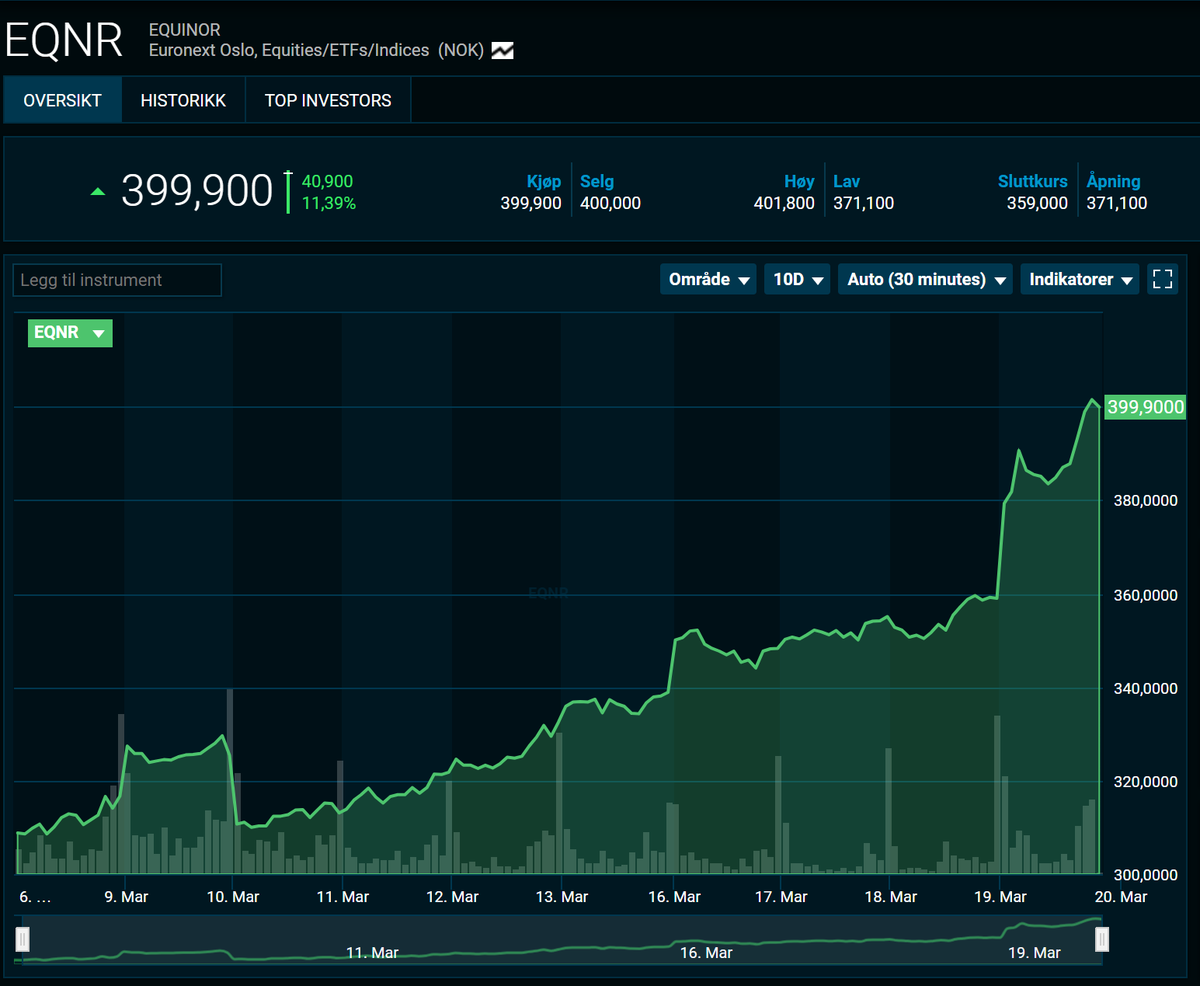Click the 10. Mar date axis label
The height and width of the screenshot is (986, 1200).
(x=232, y=897)
